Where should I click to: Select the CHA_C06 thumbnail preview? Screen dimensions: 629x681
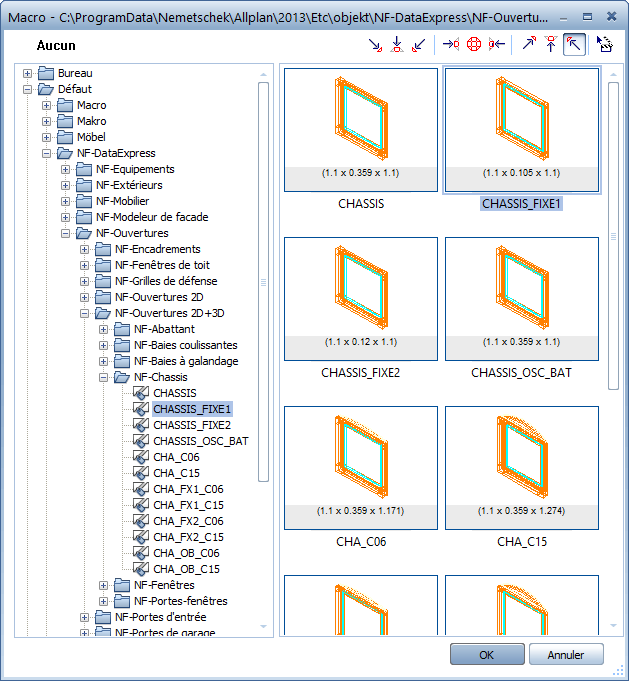point(361,468)
